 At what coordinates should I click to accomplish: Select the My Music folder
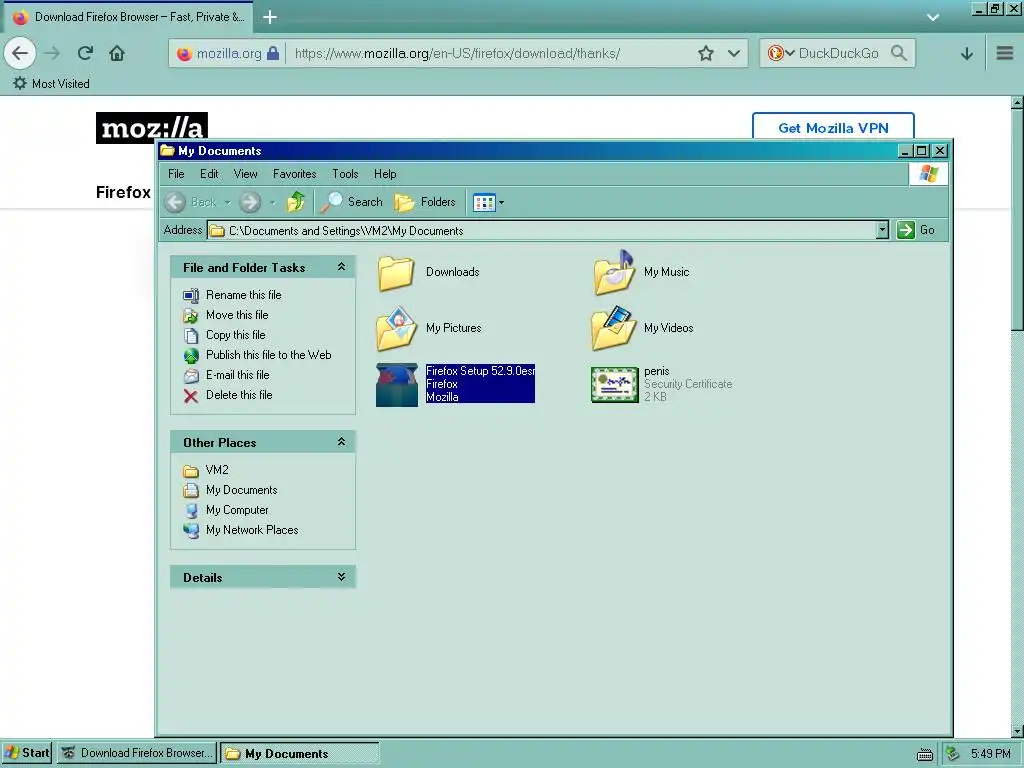[641, 272]
